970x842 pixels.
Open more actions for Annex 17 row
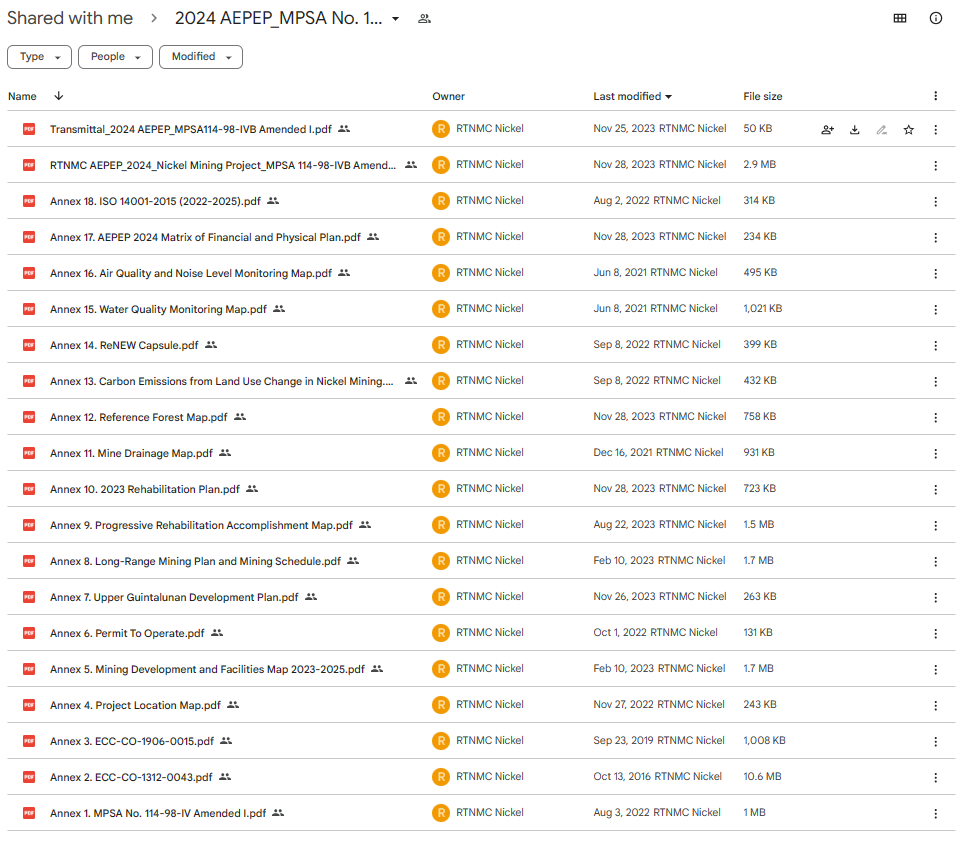tap(935, 238)
